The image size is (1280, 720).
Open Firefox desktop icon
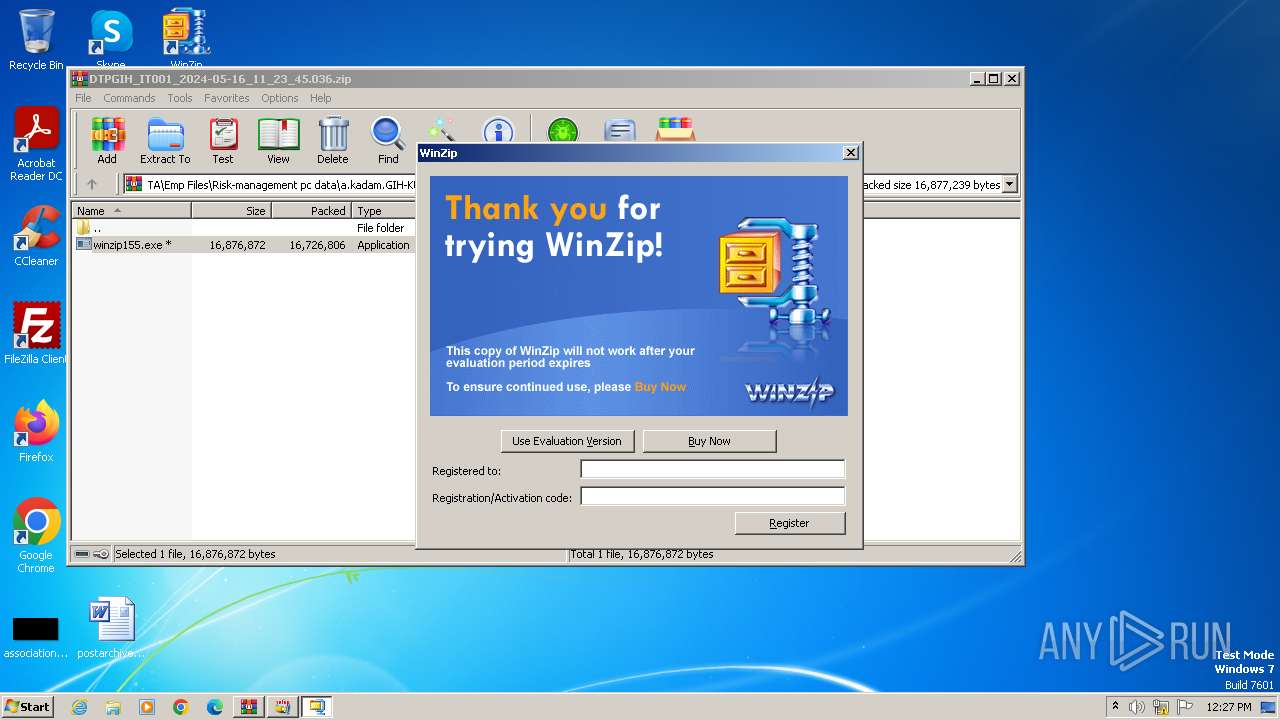pyautogui.click(x=36, y=431)
